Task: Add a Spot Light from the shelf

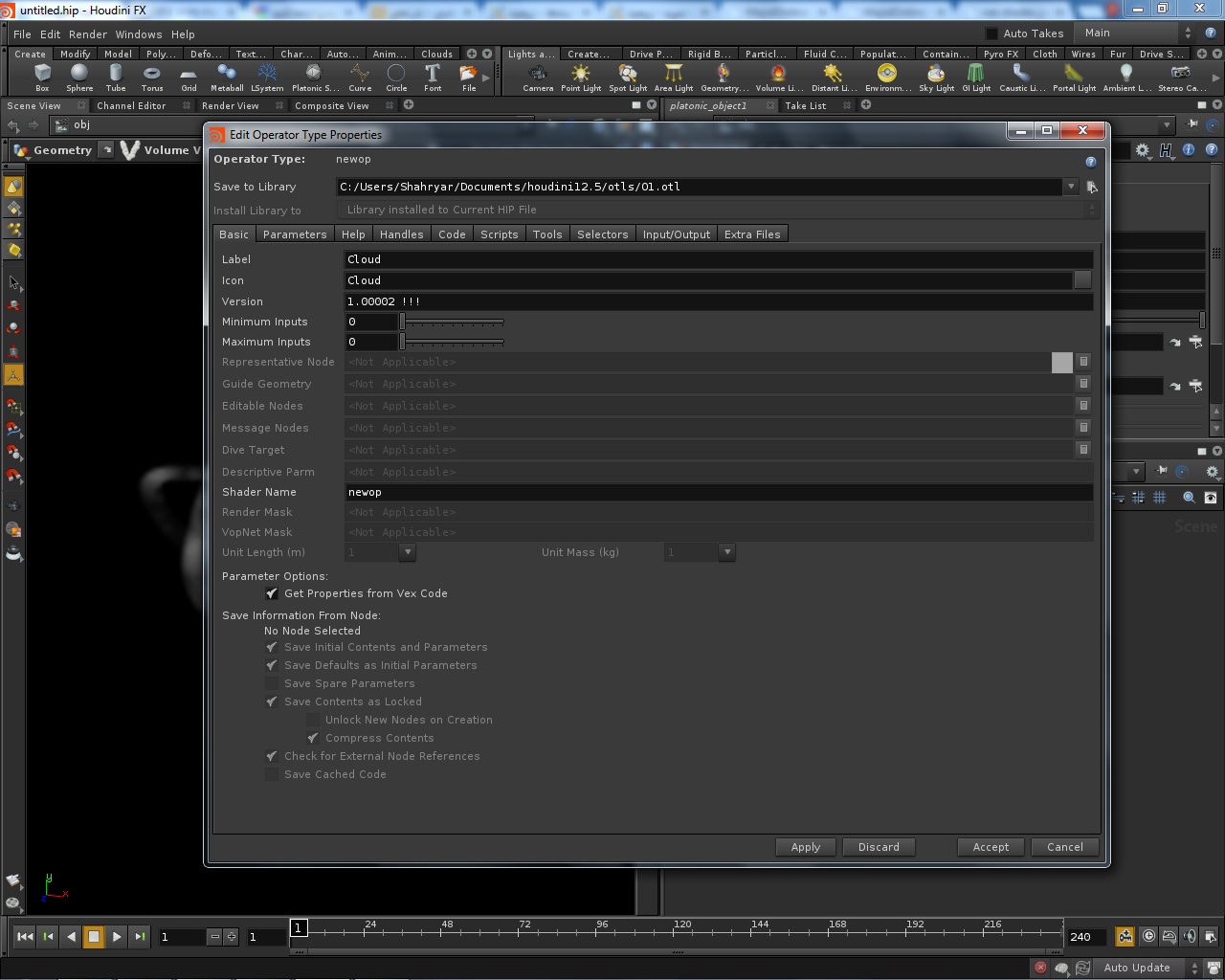Action: click(628, 78)
